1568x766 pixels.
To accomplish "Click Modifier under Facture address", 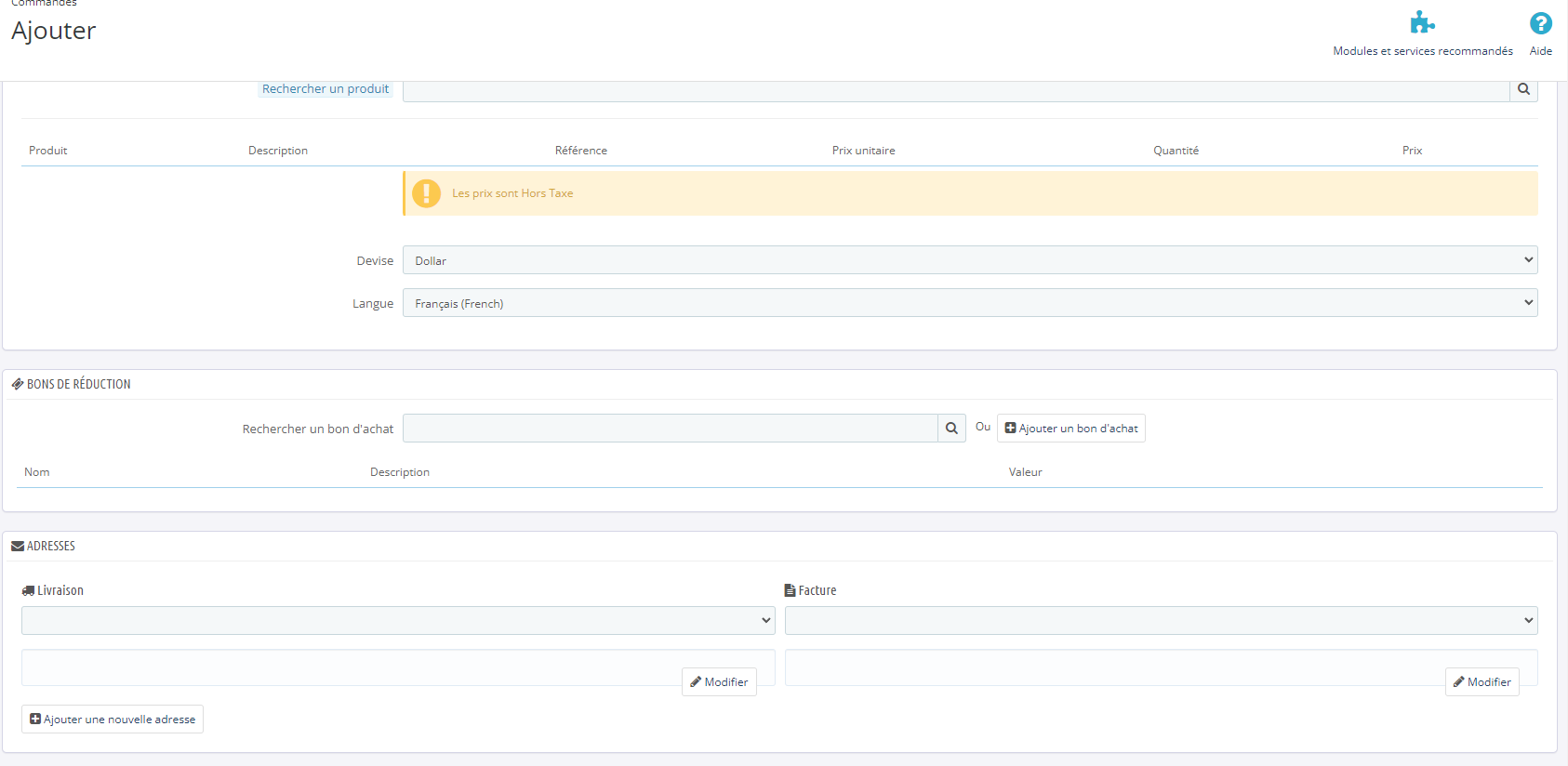I will pos(1482,682).
